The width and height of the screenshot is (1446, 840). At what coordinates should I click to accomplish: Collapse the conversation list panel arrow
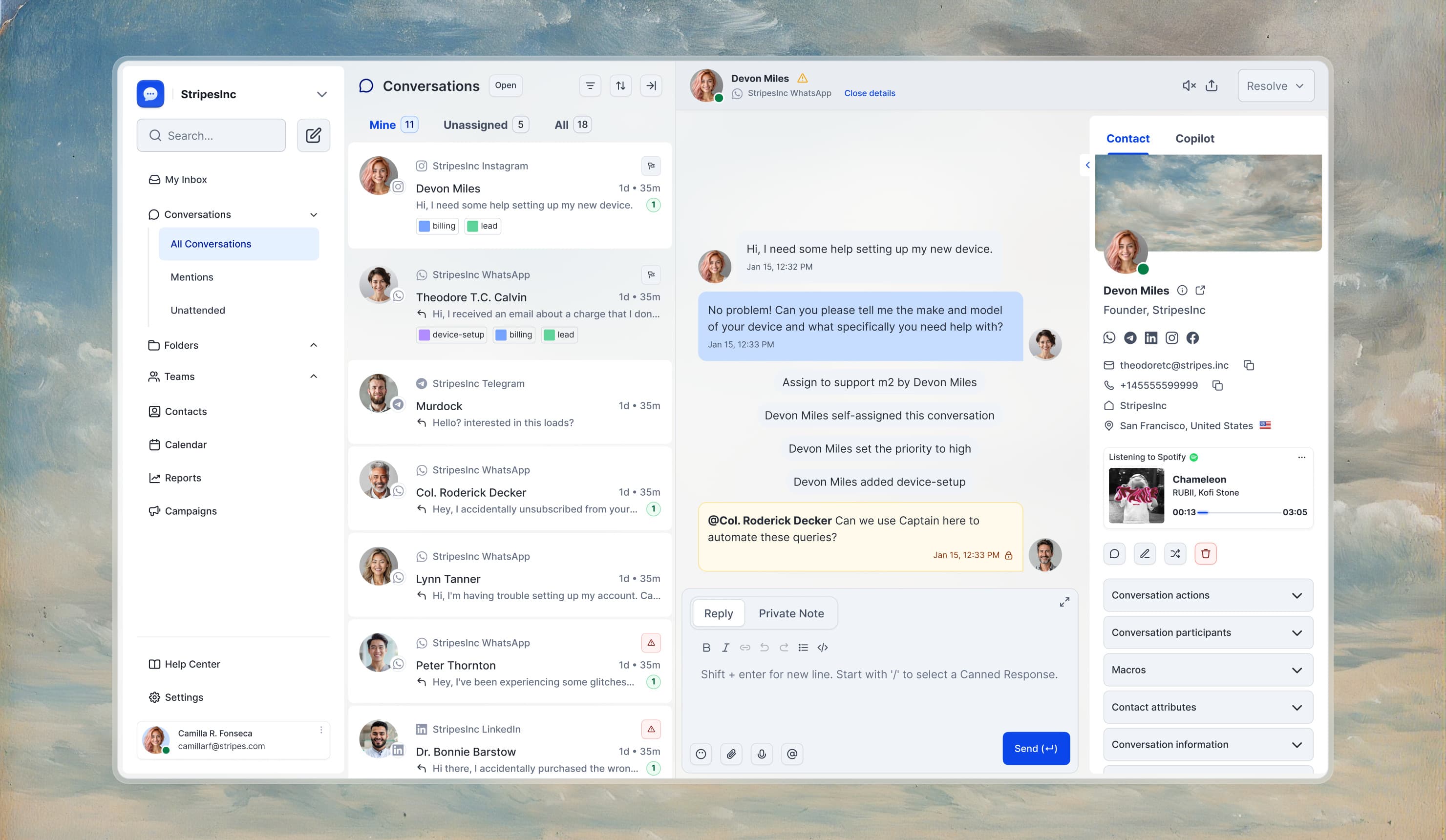tap(651, 85)
